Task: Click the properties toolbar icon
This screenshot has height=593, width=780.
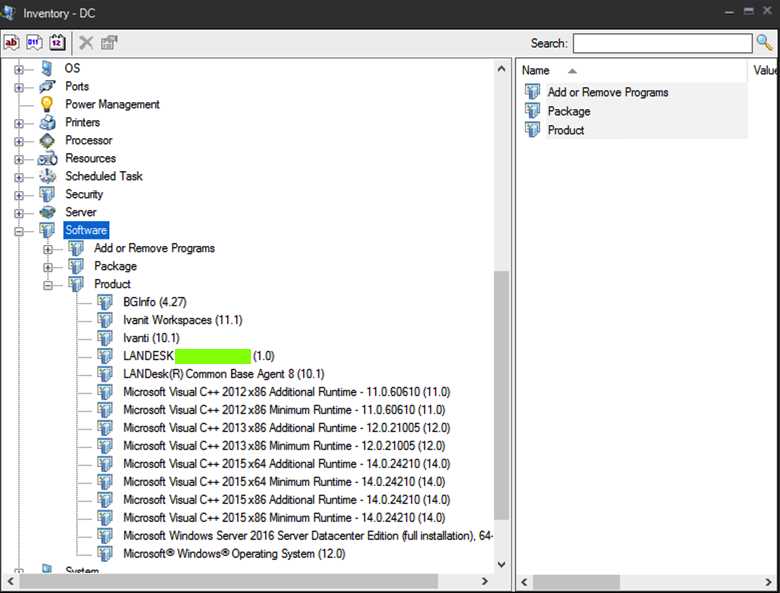Action: pyautogui.click(x=109, y=43)
